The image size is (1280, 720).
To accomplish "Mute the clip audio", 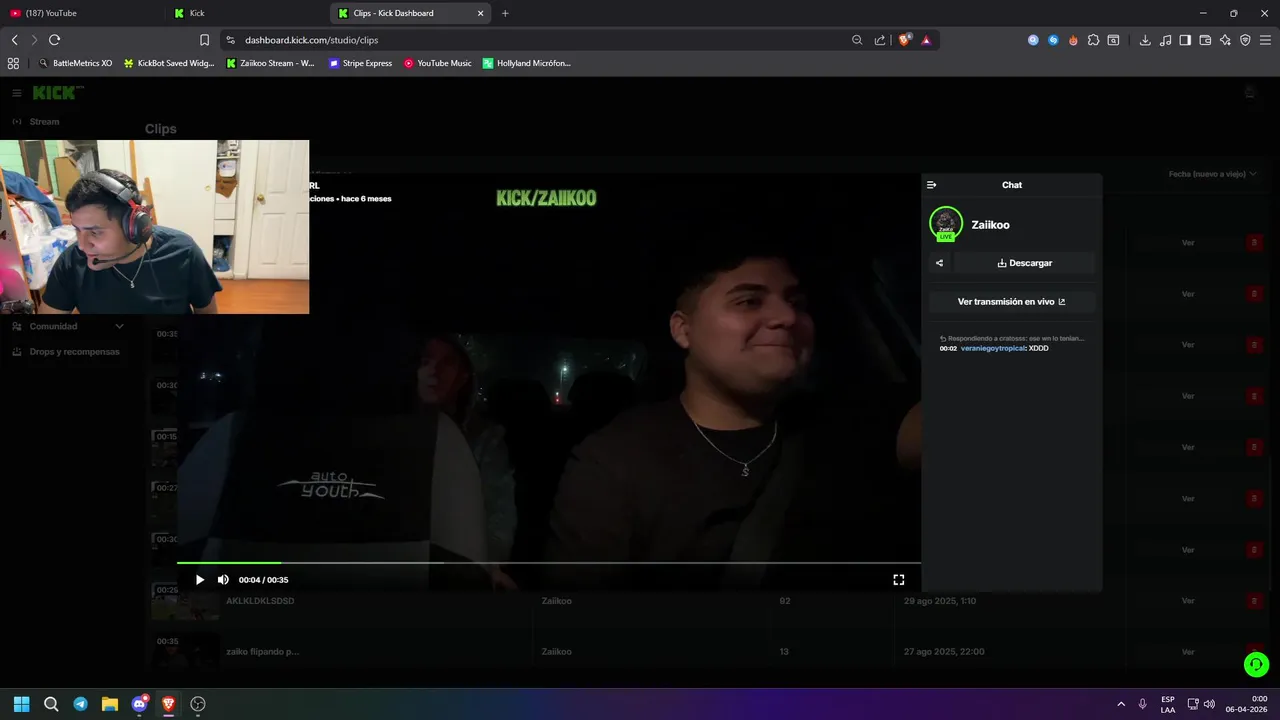I will point(223,580).
